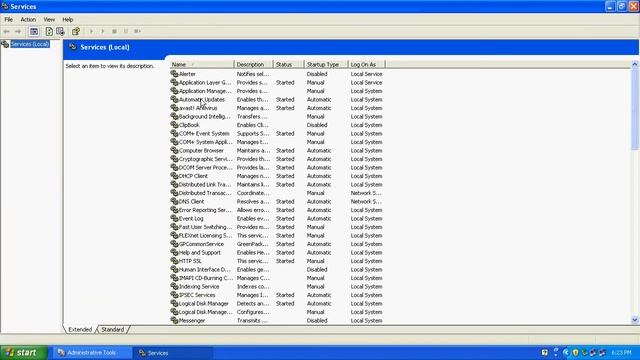Switch to the Extended tab

[80, 329]
